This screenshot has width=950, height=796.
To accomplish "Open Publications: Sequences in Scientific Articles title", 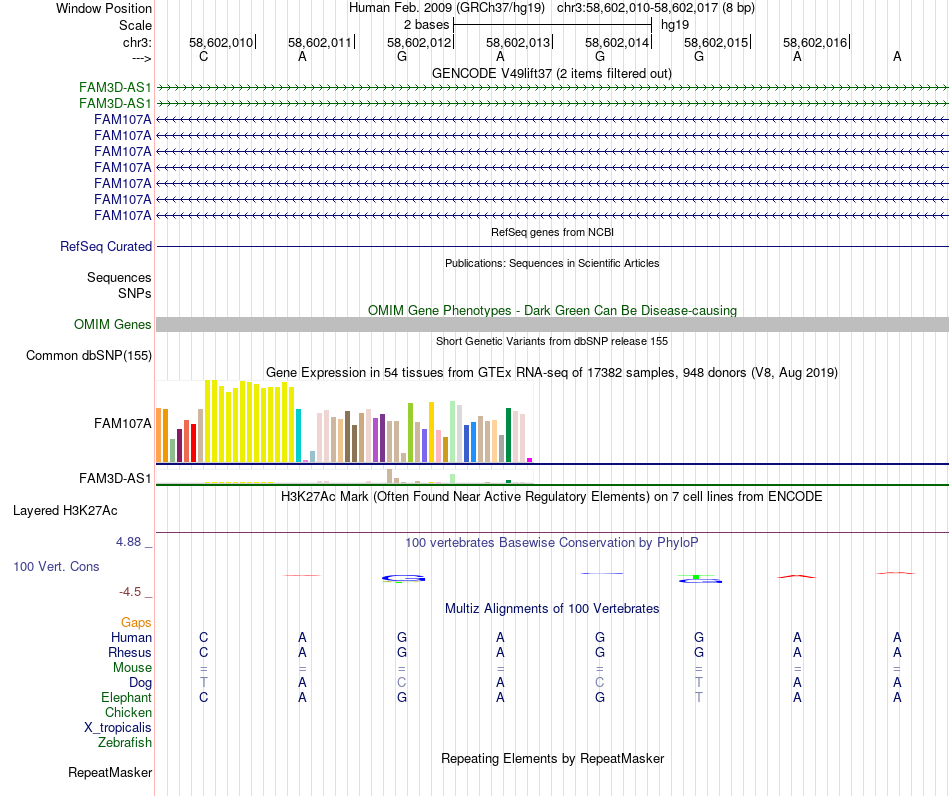I will point(552,263).
